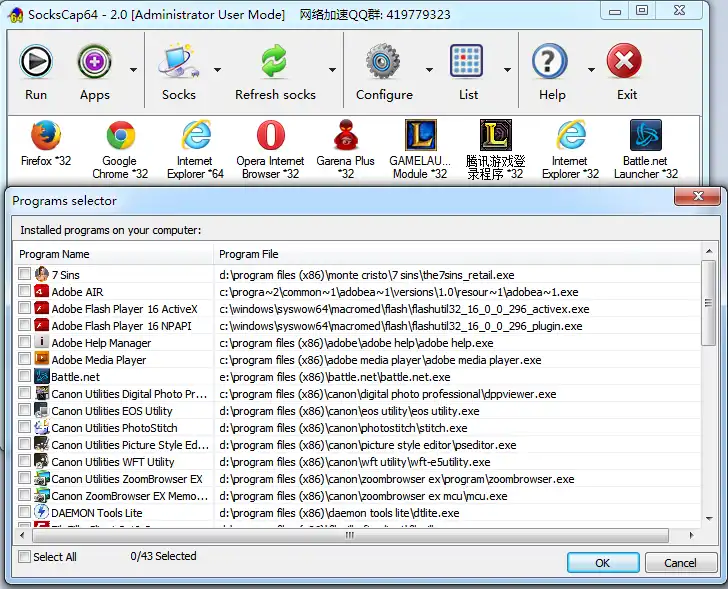This screenshot has height=589, width=728.
Task: Click the scroll up arrow of program list
Action: click(x=708, y=251)
